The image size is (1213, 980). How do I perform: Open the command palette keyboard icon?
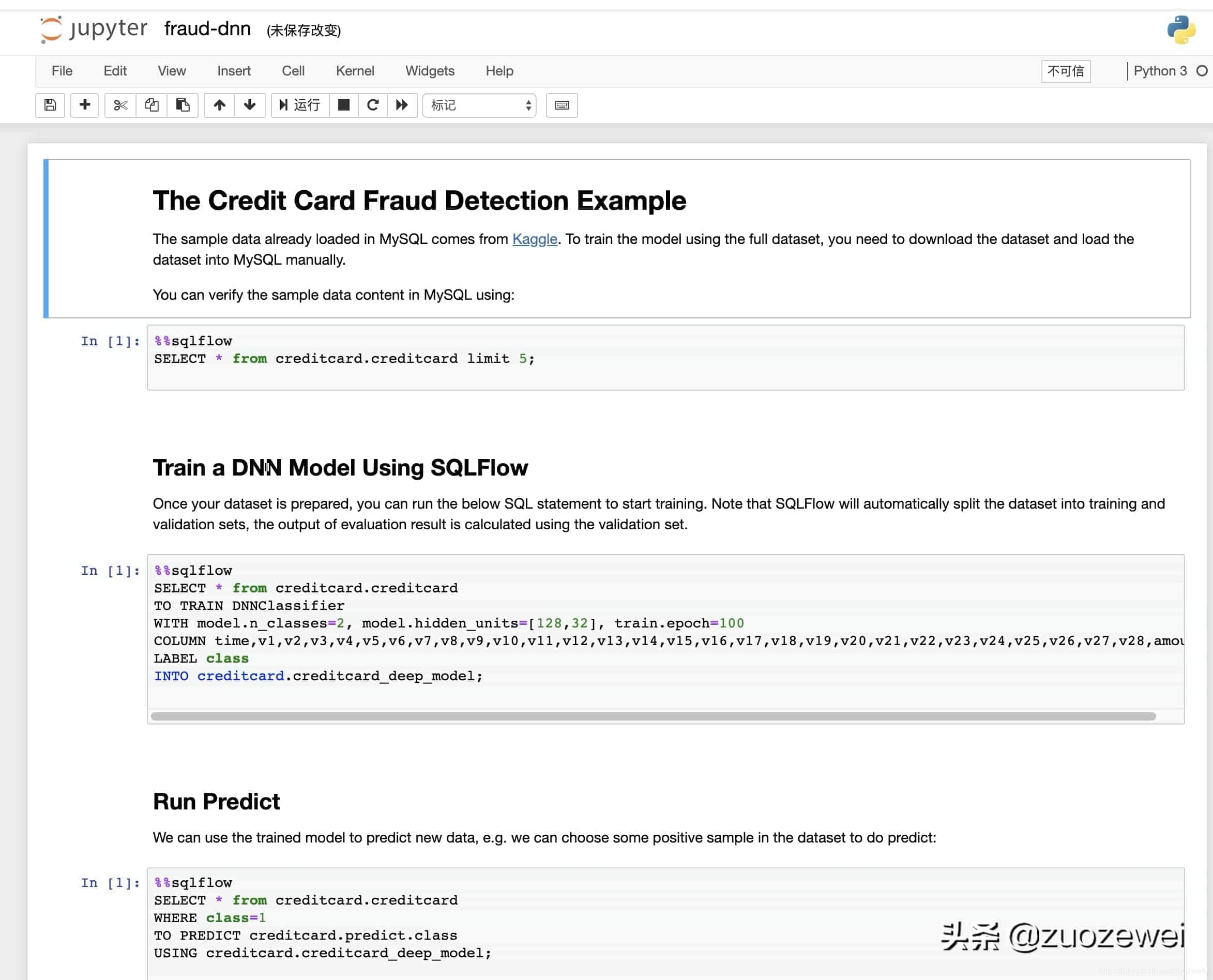click(x=562, y=105)
